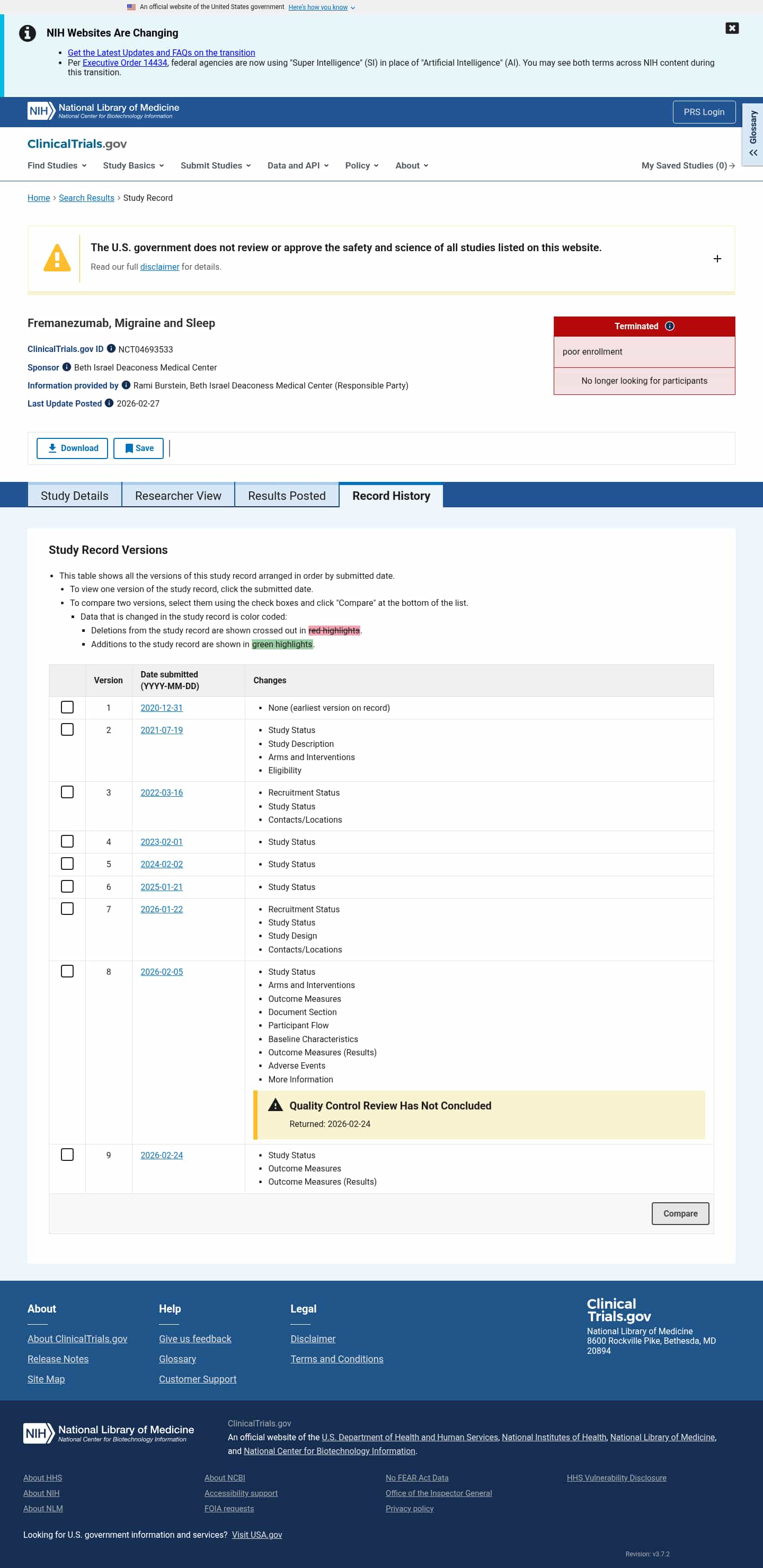Viewport: 763px width, 1568px height.
Task: Go to the Results Posted tab
Action: (287, 496)
